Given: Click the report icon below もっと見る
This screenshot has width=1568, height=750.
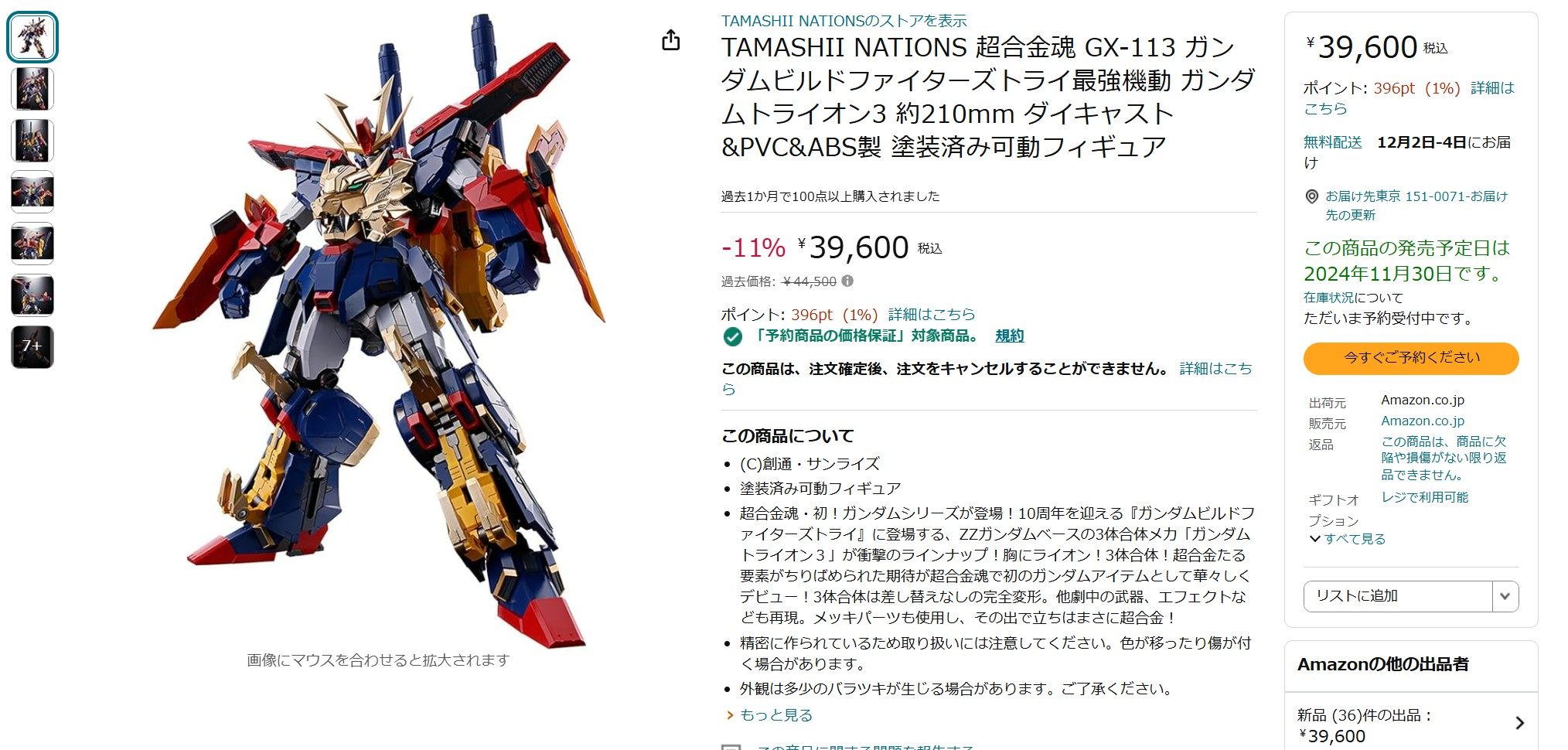Looking at the screenshot, I should tap(731, 746).
